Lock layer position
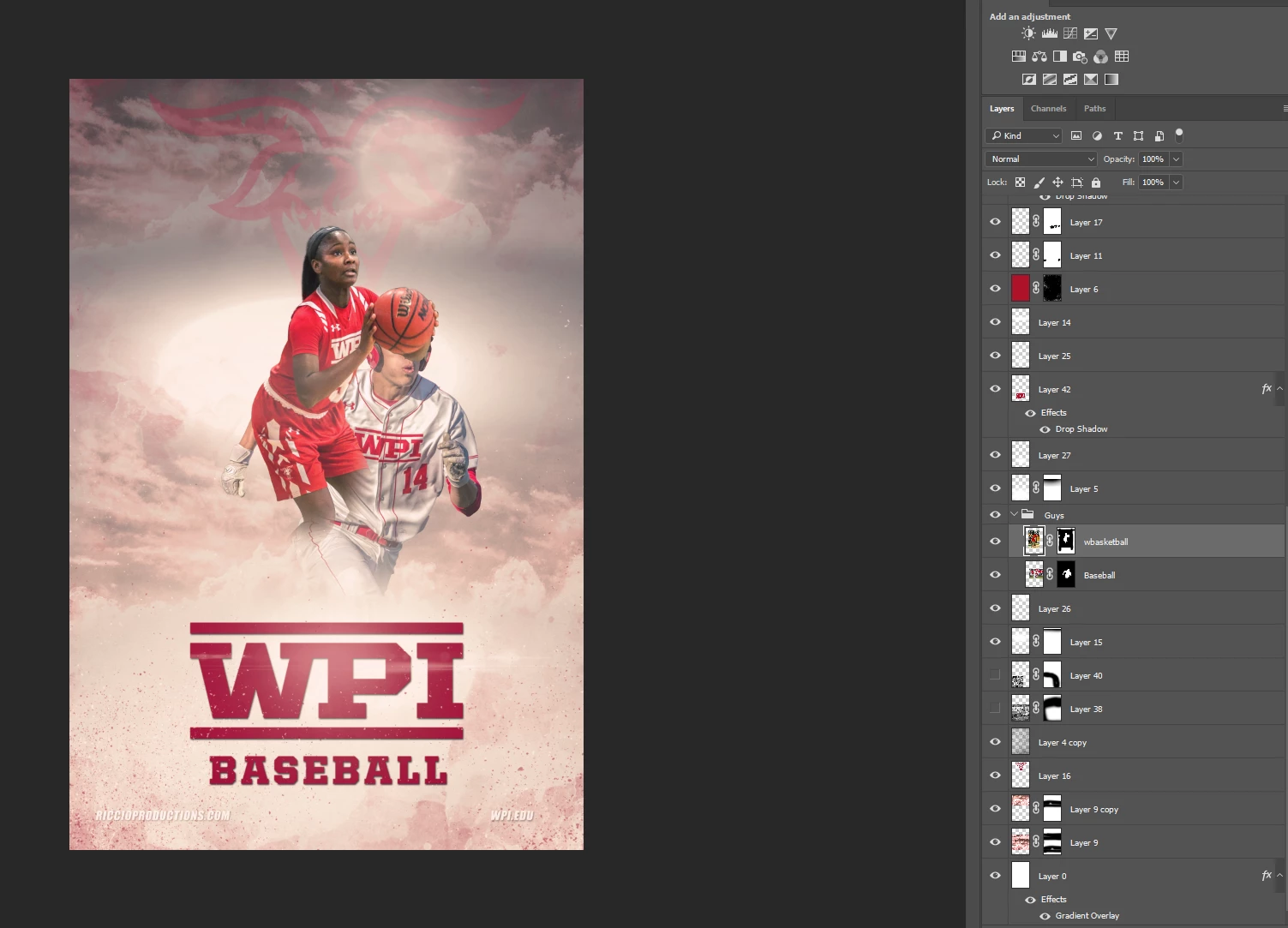This screenshot has width=1288, height=928. point(1057,183)
